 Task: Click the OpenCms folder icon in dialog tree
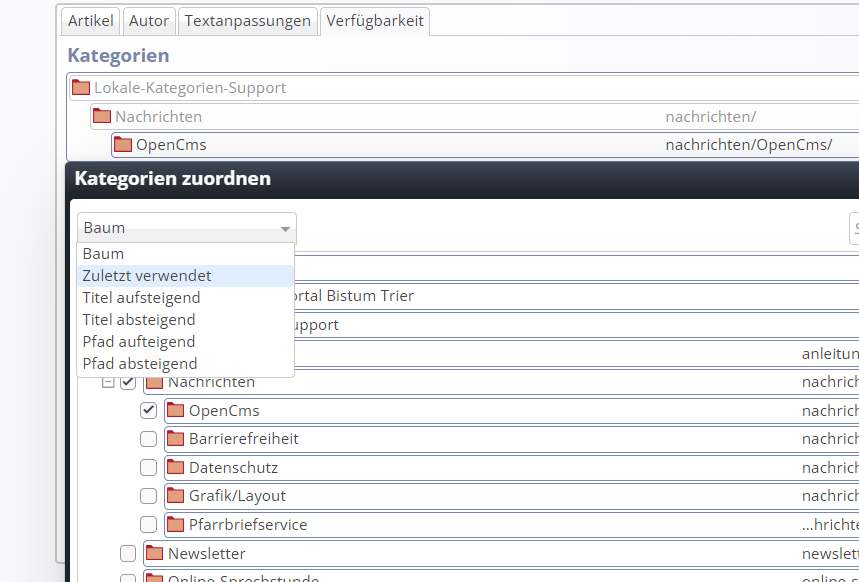176,410
